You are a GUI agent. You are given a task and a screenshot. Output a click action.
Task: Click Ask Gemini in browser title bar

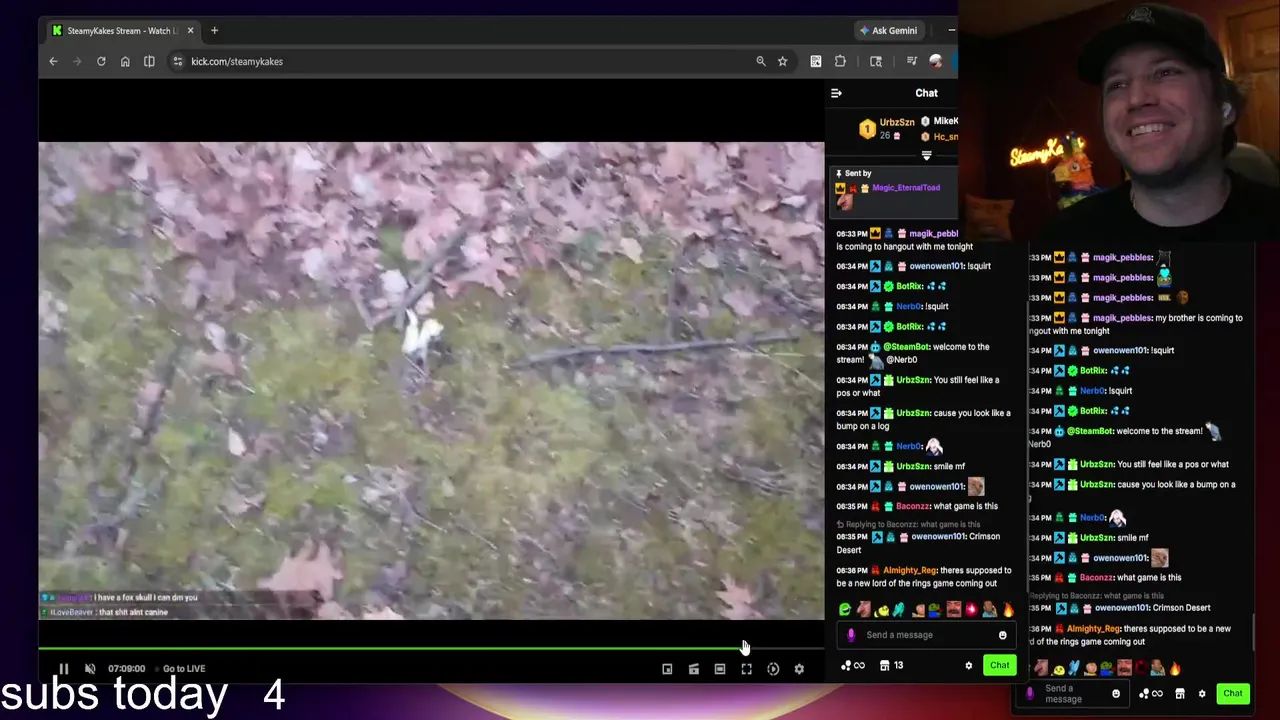click(888, 31)
